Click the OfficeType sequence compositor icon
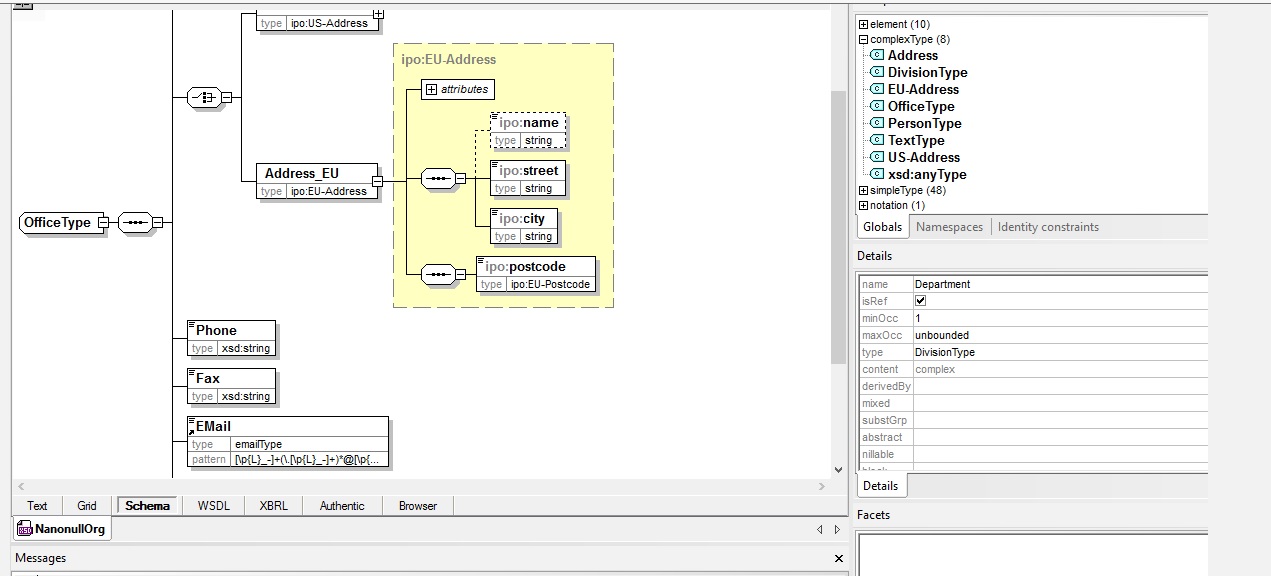 [133, 223]
